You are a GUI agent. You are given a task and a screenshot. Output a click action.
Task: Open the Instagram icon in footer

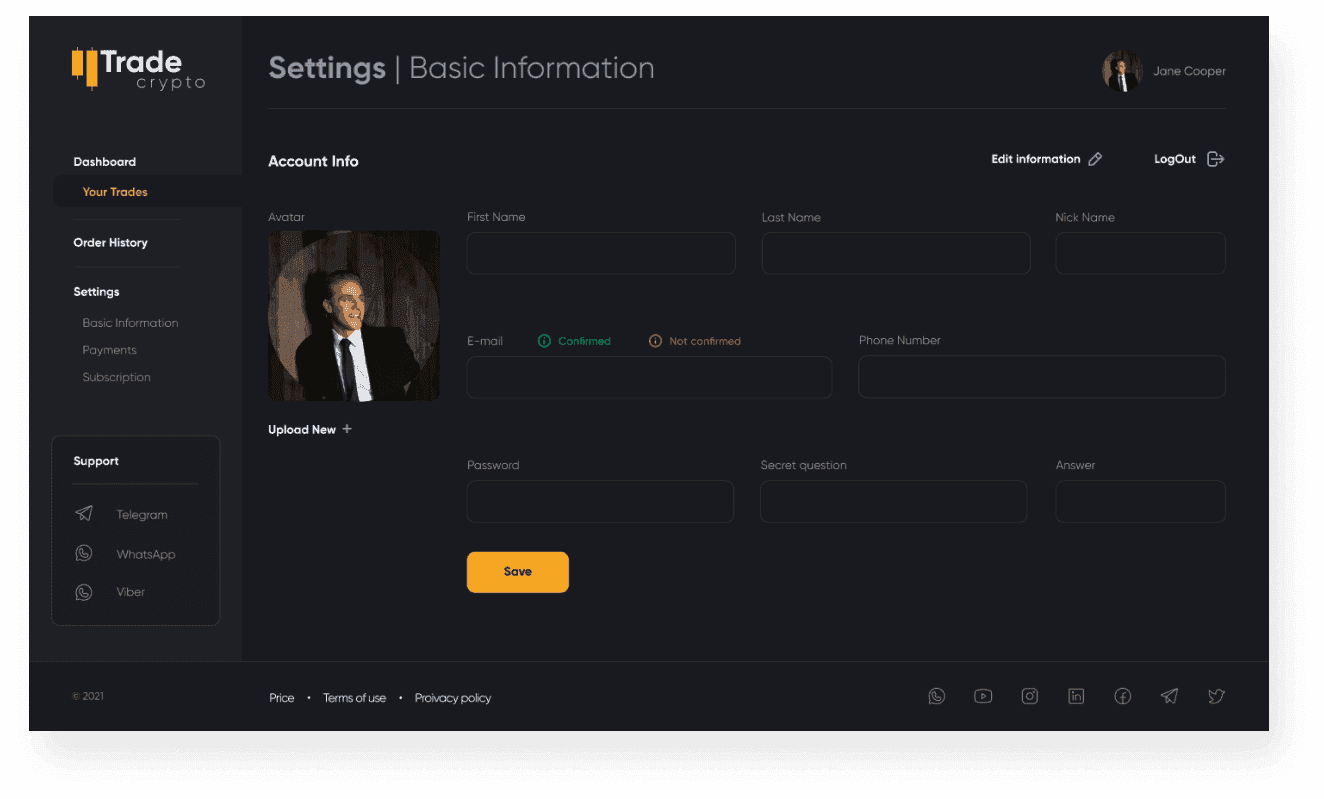(x=1029, y=696)
